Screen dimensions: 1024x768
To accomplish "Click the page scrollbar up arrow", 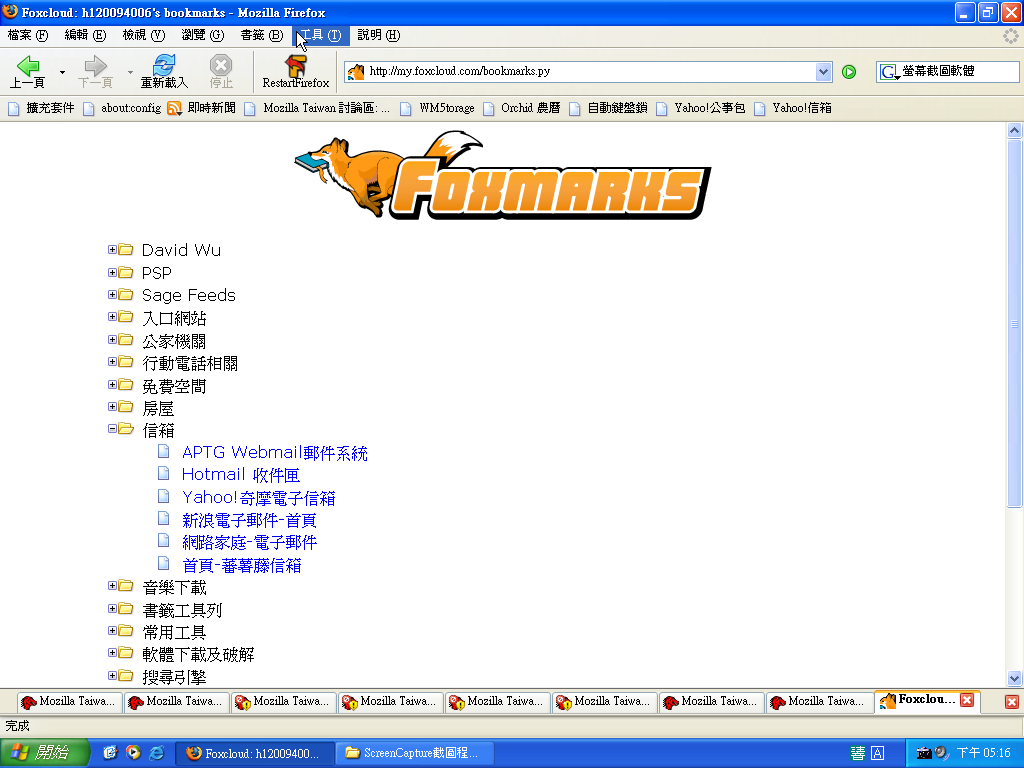I will pyautogui.click(x=1014, y=130).
